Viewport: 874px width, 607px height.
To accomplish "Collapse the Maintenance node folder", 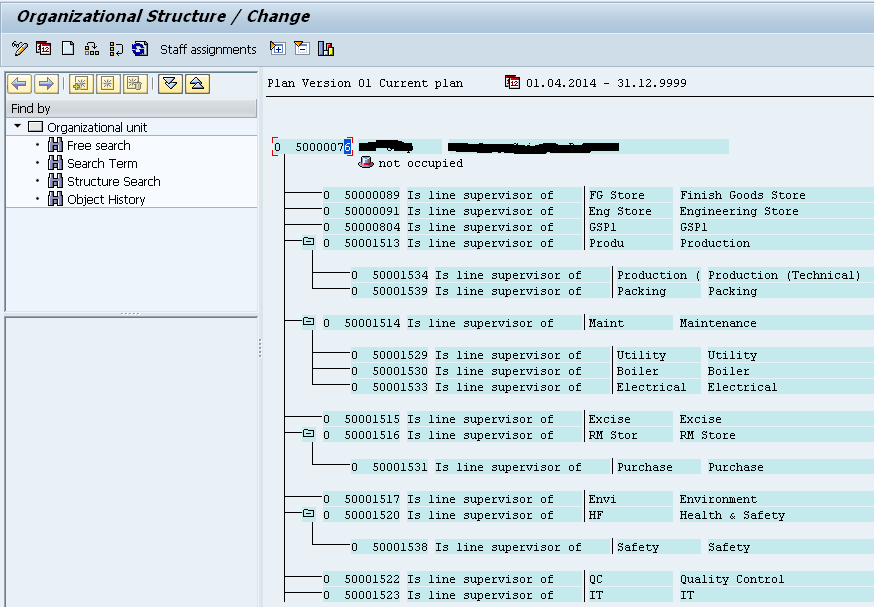I will (x=308, y=322).
